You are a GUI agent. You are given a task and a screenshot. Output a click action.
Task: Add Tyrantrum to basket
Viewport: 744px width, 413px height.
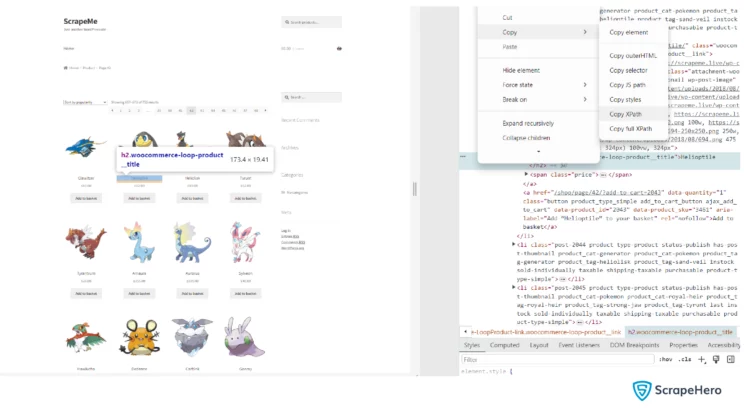[86, 294]
